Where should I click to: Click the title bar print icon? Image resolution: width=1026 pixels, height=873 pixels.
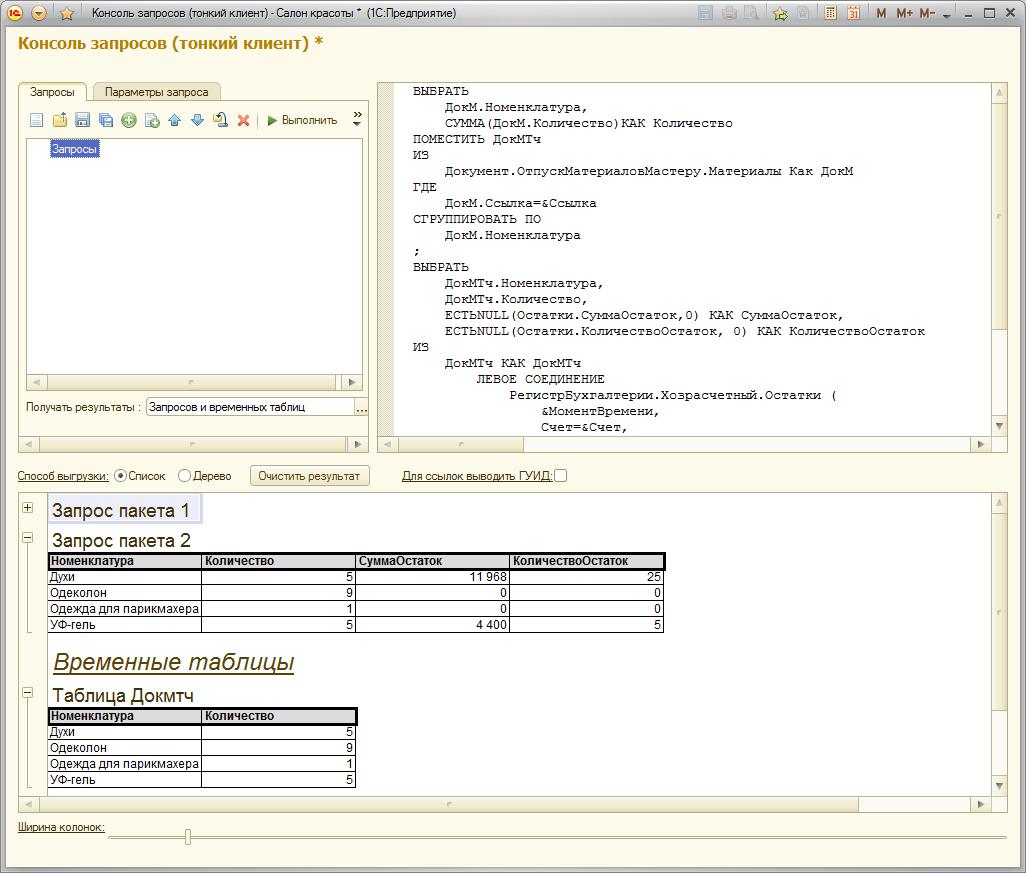click(x=729, y=13)
